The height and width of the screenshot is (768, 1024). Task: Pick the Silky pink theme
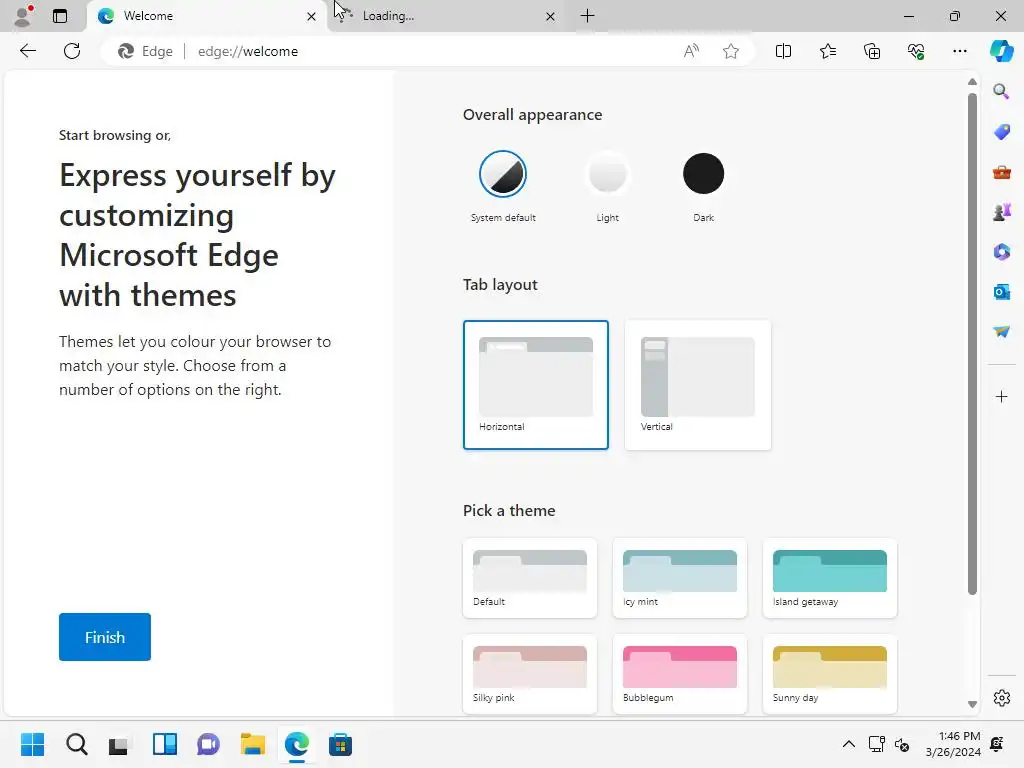pos(530,674)
